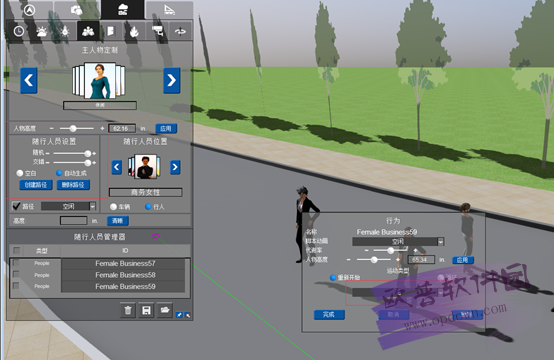Select the Female Business57 ID row

[x=123, y=264]
